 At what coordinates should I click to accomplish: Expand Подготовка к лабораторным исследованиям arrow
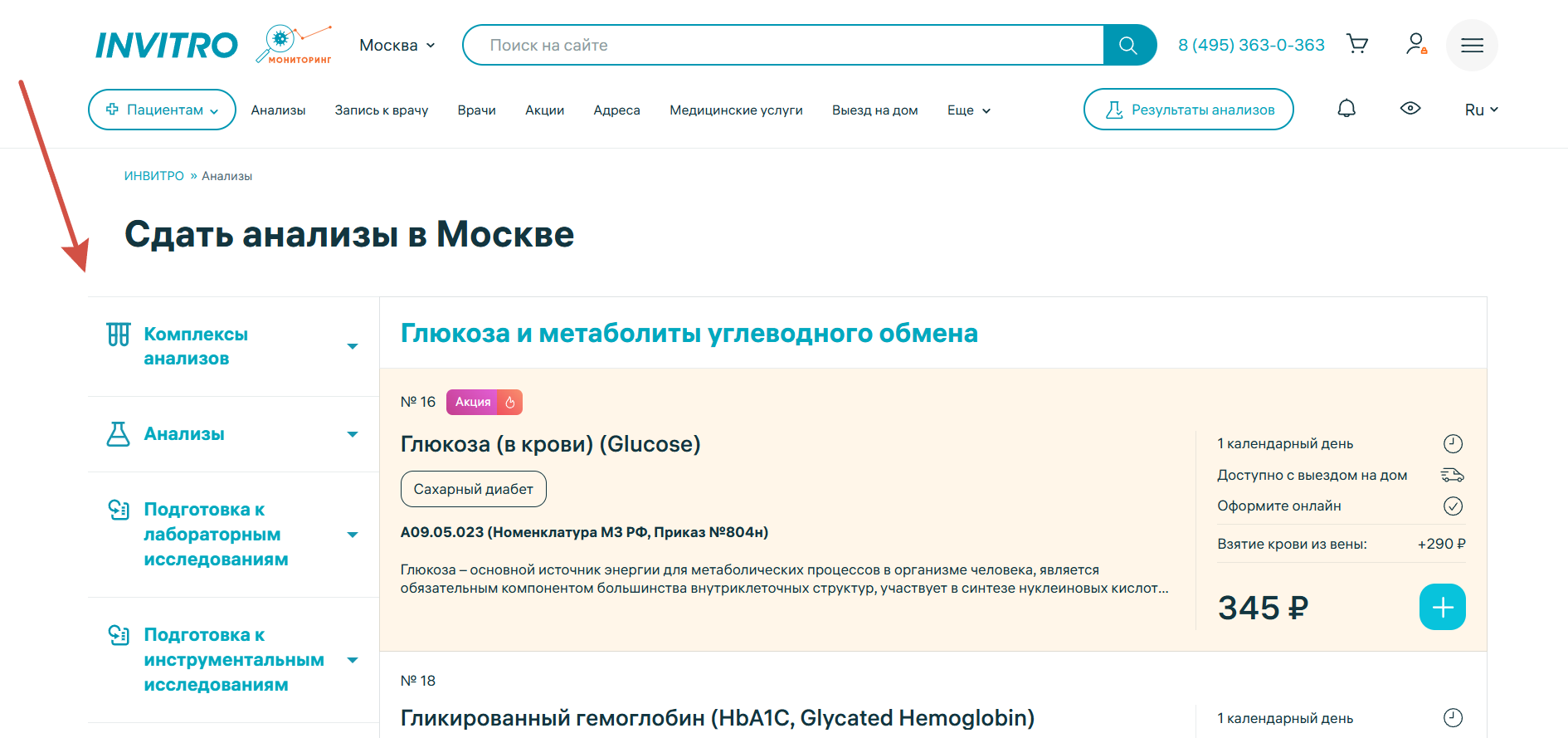click(x=353, y=535)
